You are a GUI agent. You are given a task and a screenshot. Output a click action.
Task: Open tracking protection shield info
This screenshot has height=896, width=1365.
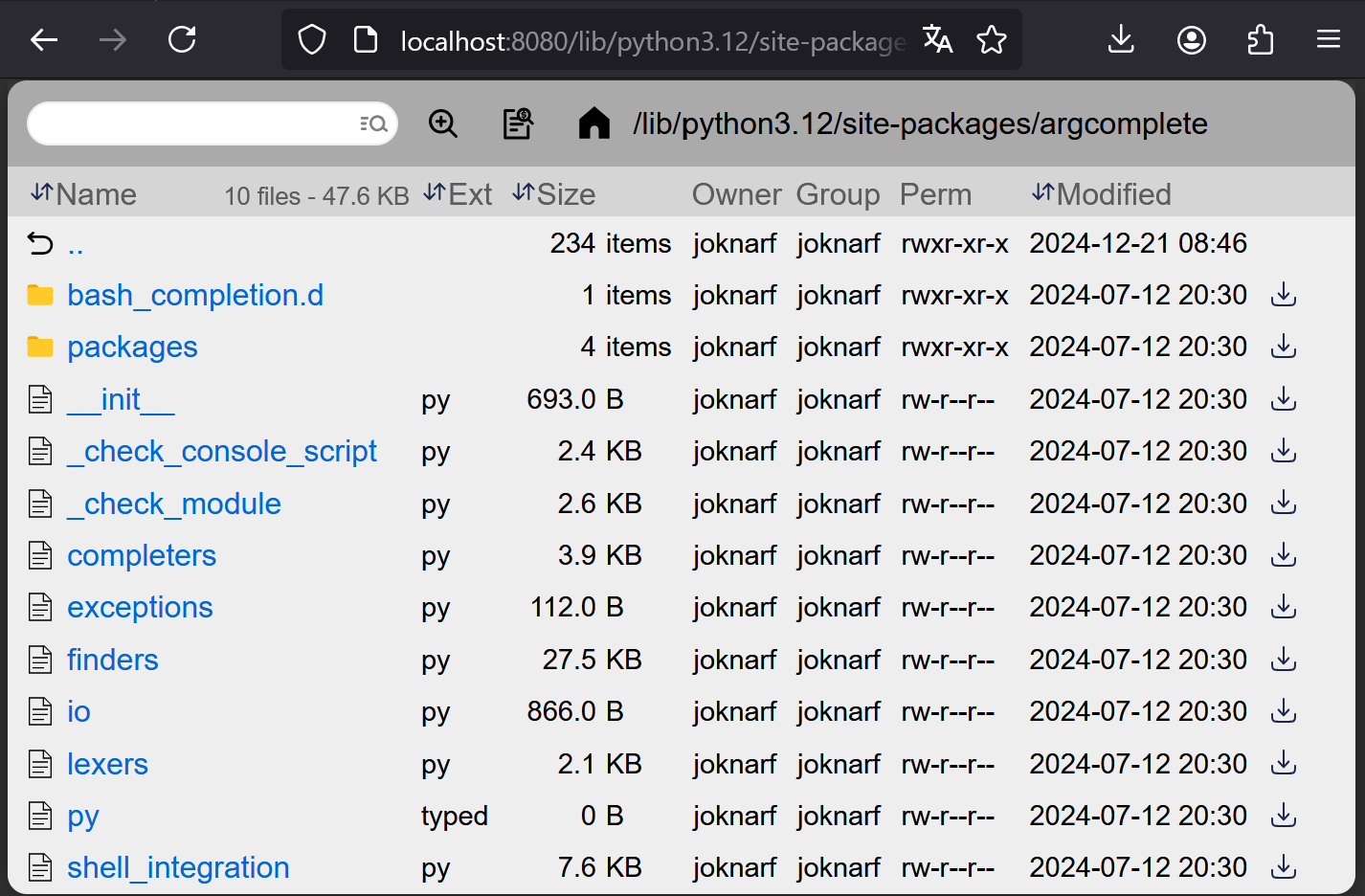click(312, 40)
